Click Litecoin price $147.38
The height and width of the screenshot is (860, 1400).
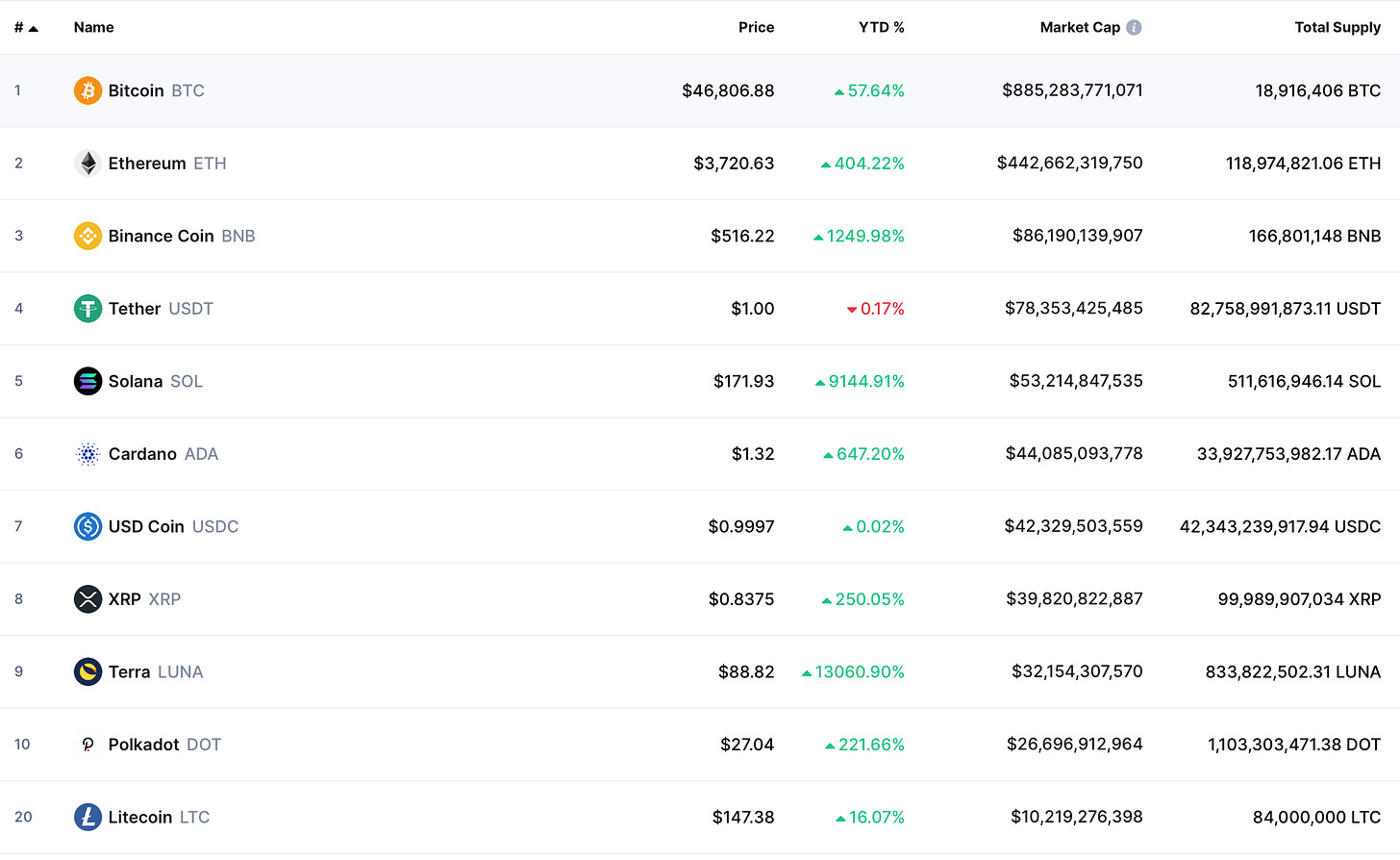pos(743,817)
